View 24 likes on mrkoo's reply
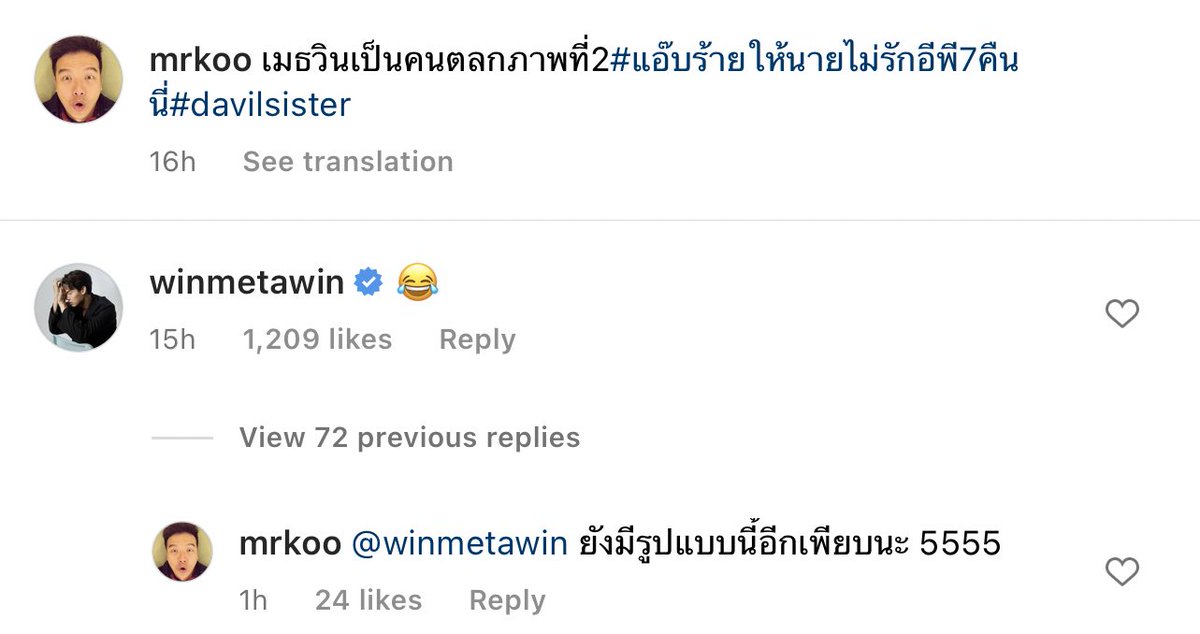This screenshot has width=1200, height=634. click(x=368, y=600)
